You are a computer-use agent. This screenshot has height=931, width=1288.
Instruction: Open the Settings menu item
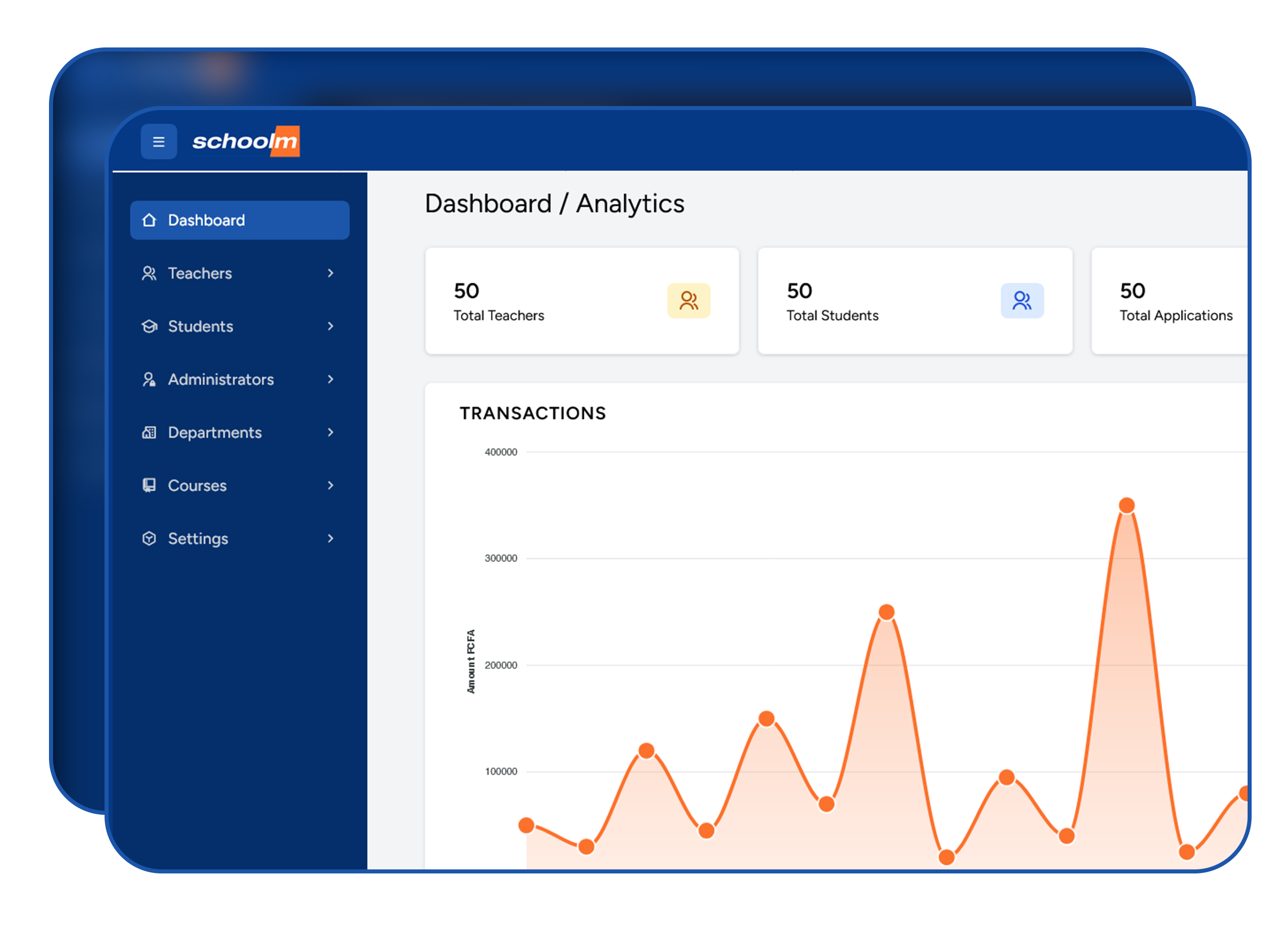tap(197, 538)
